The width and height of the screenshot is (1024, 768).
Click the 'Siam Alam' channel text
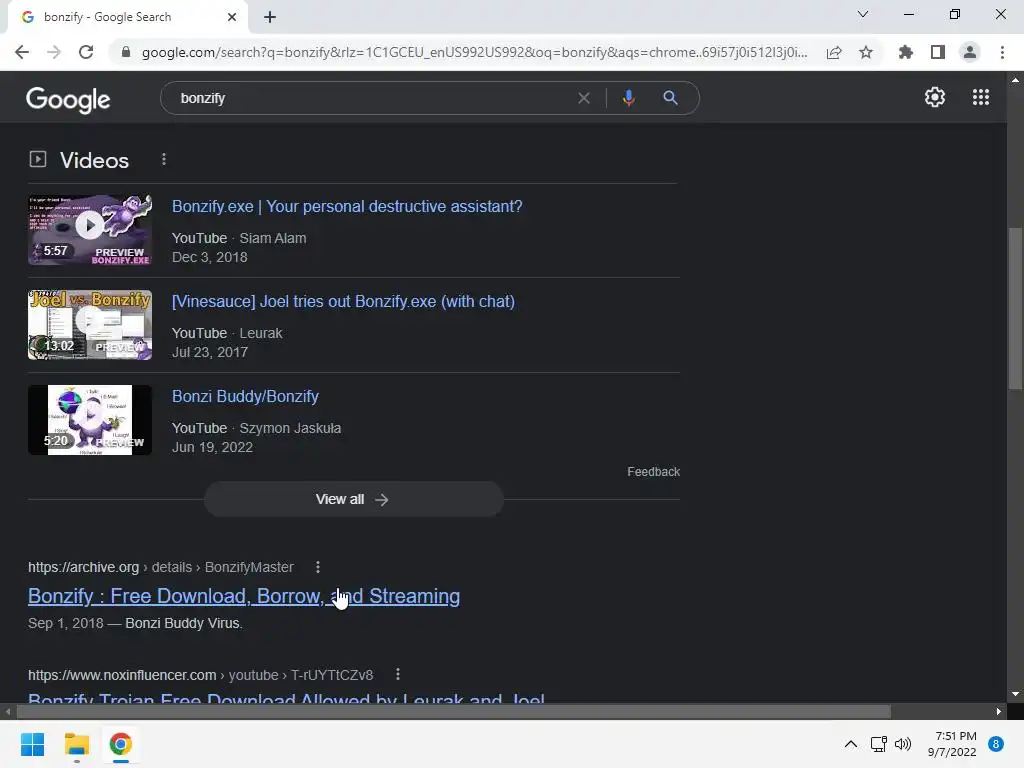(x=273, y=238)
